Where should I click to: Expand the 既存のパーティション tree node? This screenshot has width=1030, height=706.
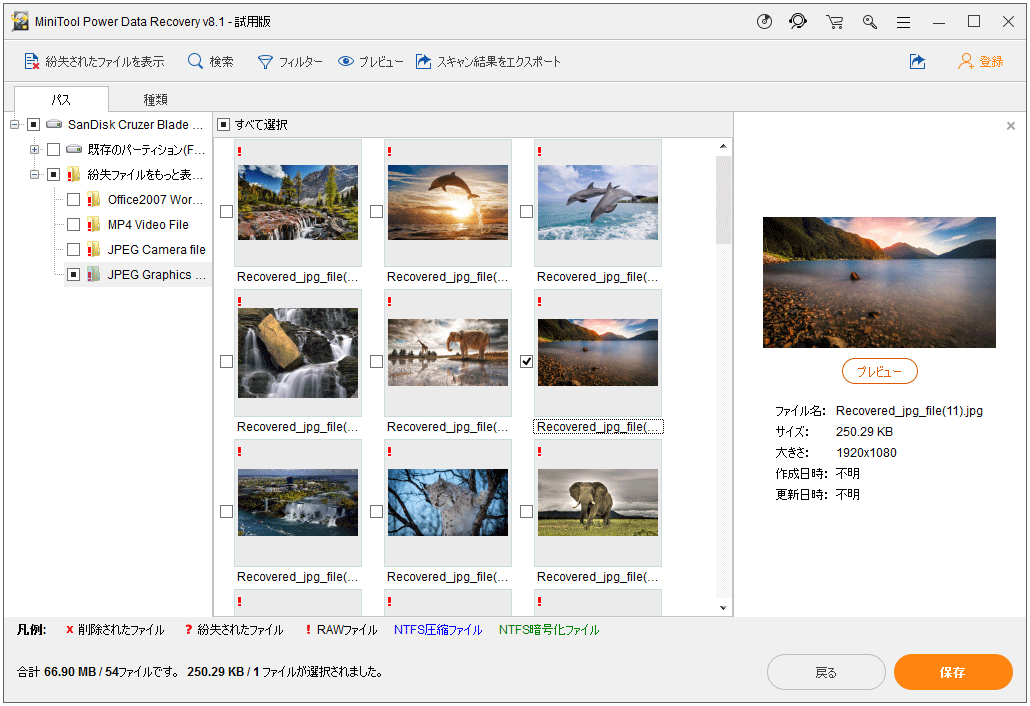coord(34,150)
